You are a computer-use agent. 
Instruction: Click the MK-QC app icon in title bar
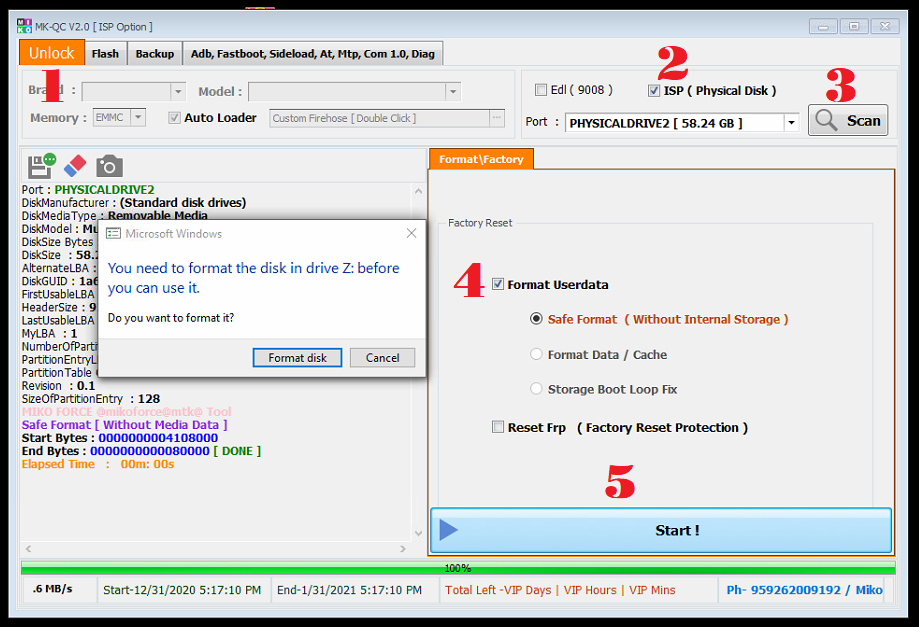[x=24, y=26]
